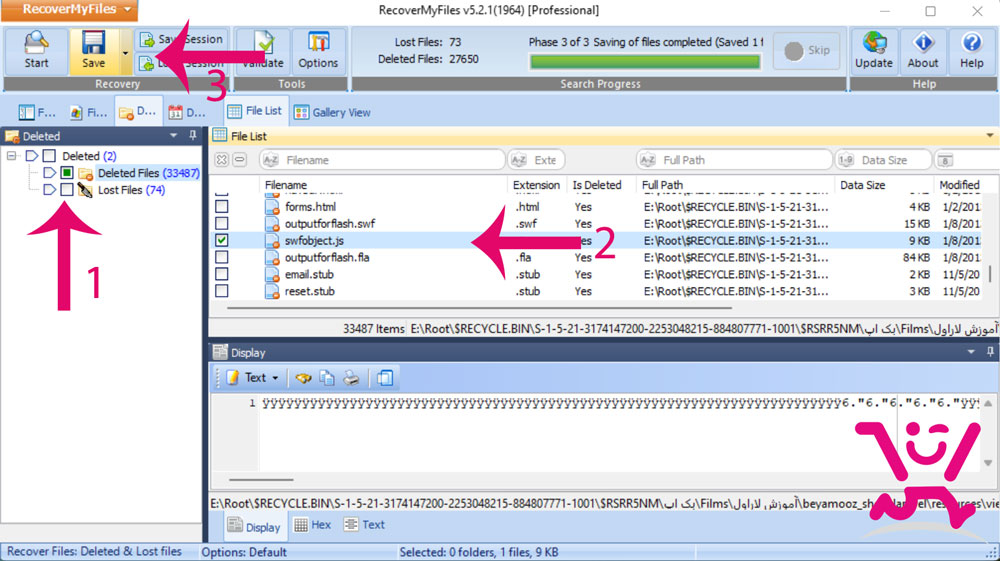Click the Full Path filter input field

pos(735,160)
